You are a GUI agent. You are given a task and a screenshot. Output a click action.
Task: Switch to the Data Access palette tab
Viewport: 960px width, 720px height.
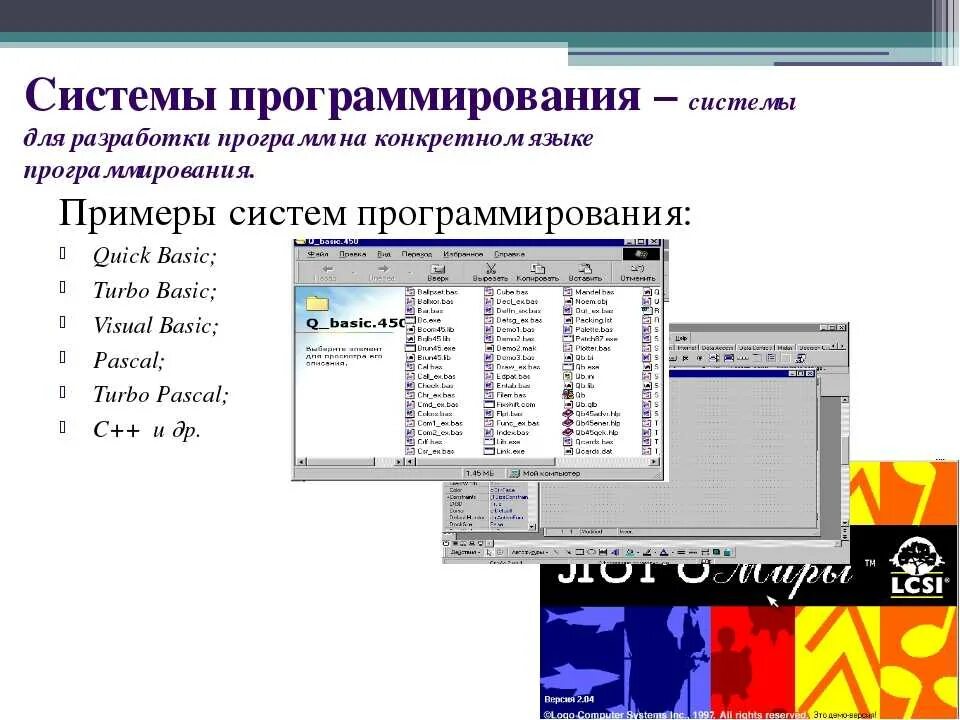tap(717, 348)
